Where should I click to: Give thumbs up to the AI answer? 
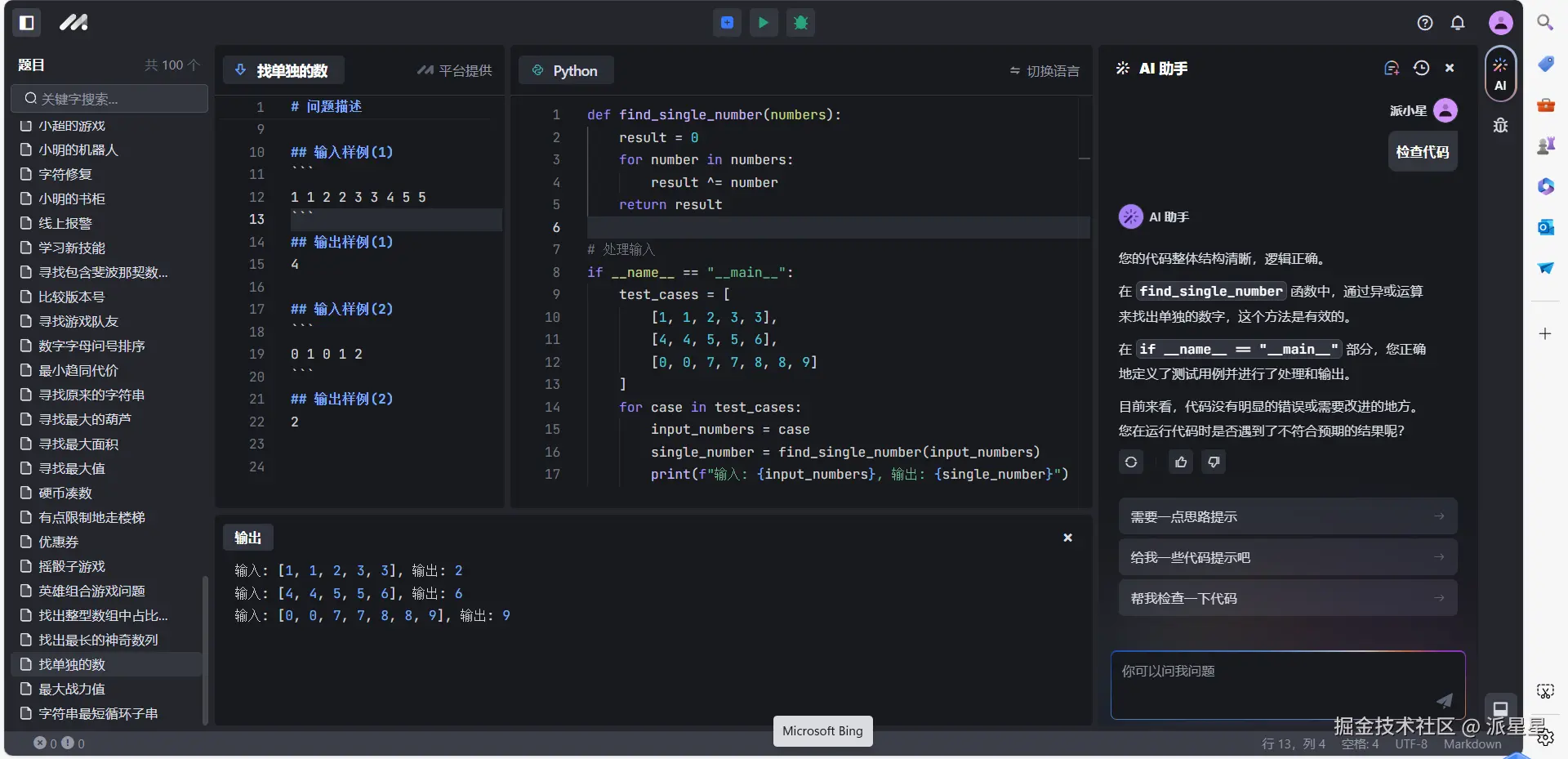point(1181,462)
